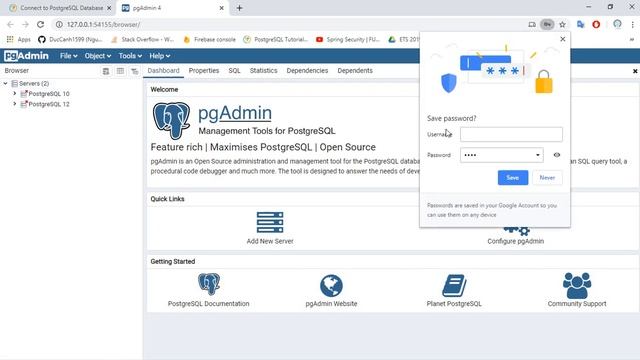
Task: Open the Password dropdown in popup
Action: 538,155
